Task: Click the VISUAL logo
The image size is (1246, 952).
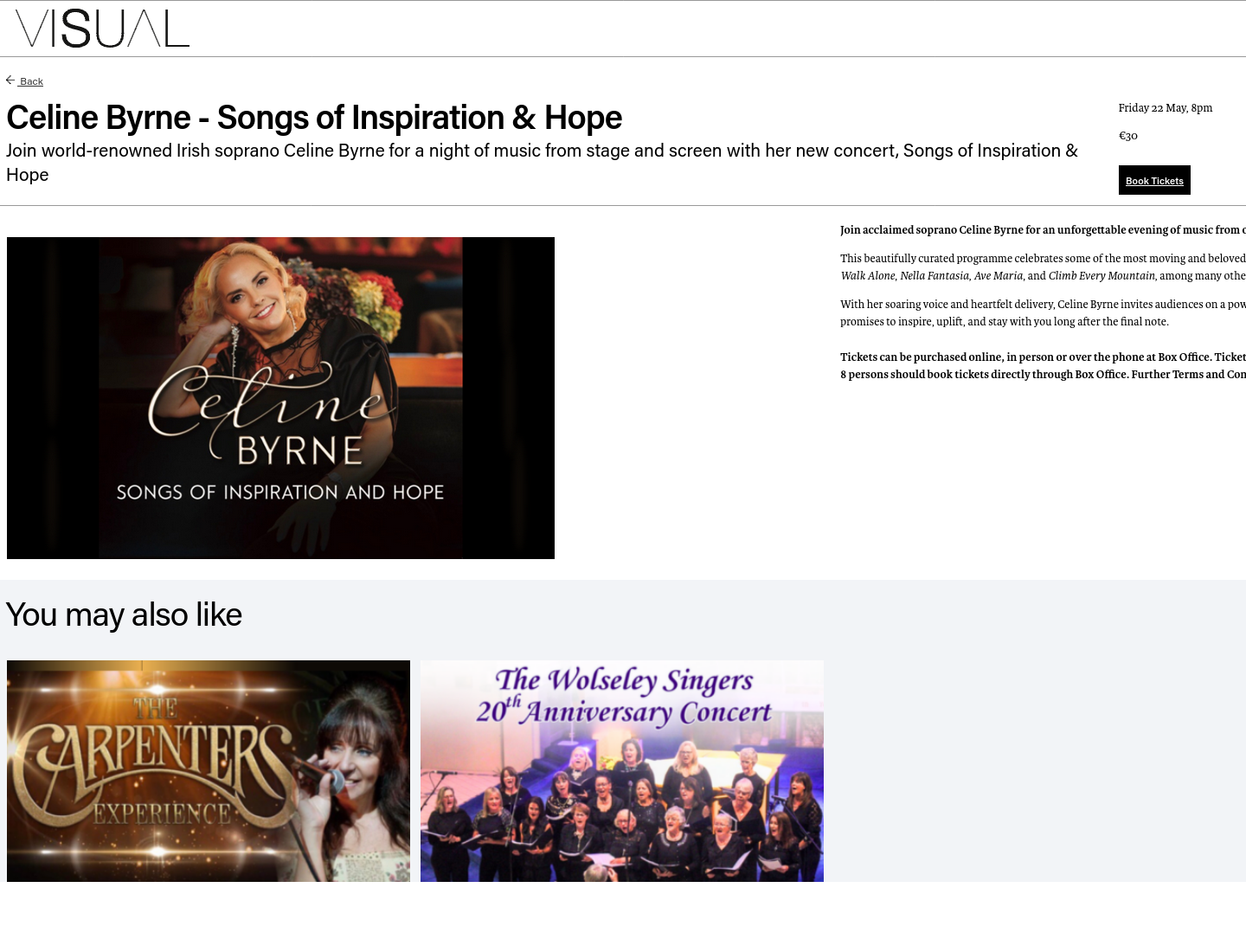Action: coord(102,29)
